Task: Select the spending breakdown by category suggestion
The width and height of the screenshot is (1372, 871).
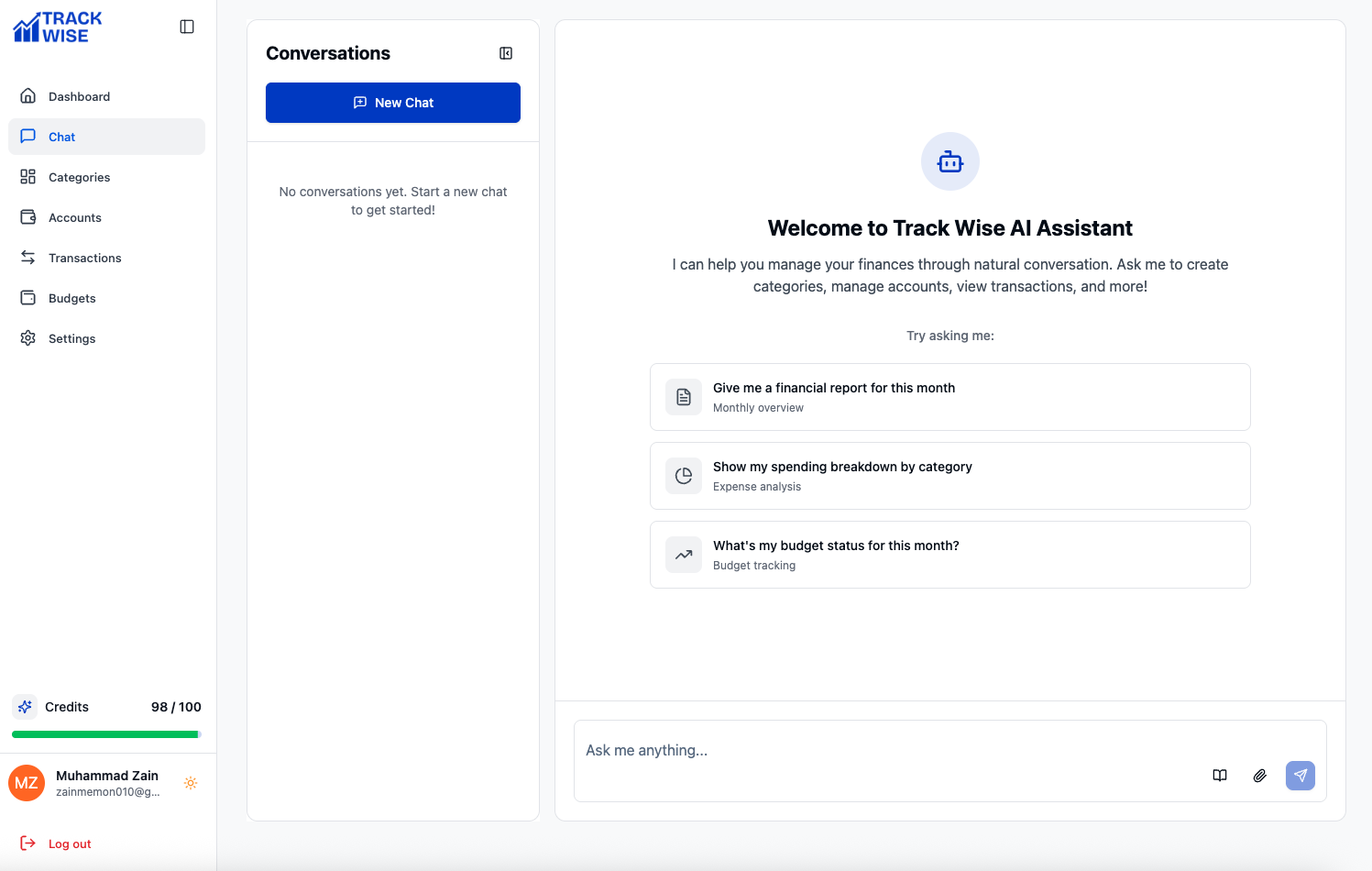Action: (949, 476)
